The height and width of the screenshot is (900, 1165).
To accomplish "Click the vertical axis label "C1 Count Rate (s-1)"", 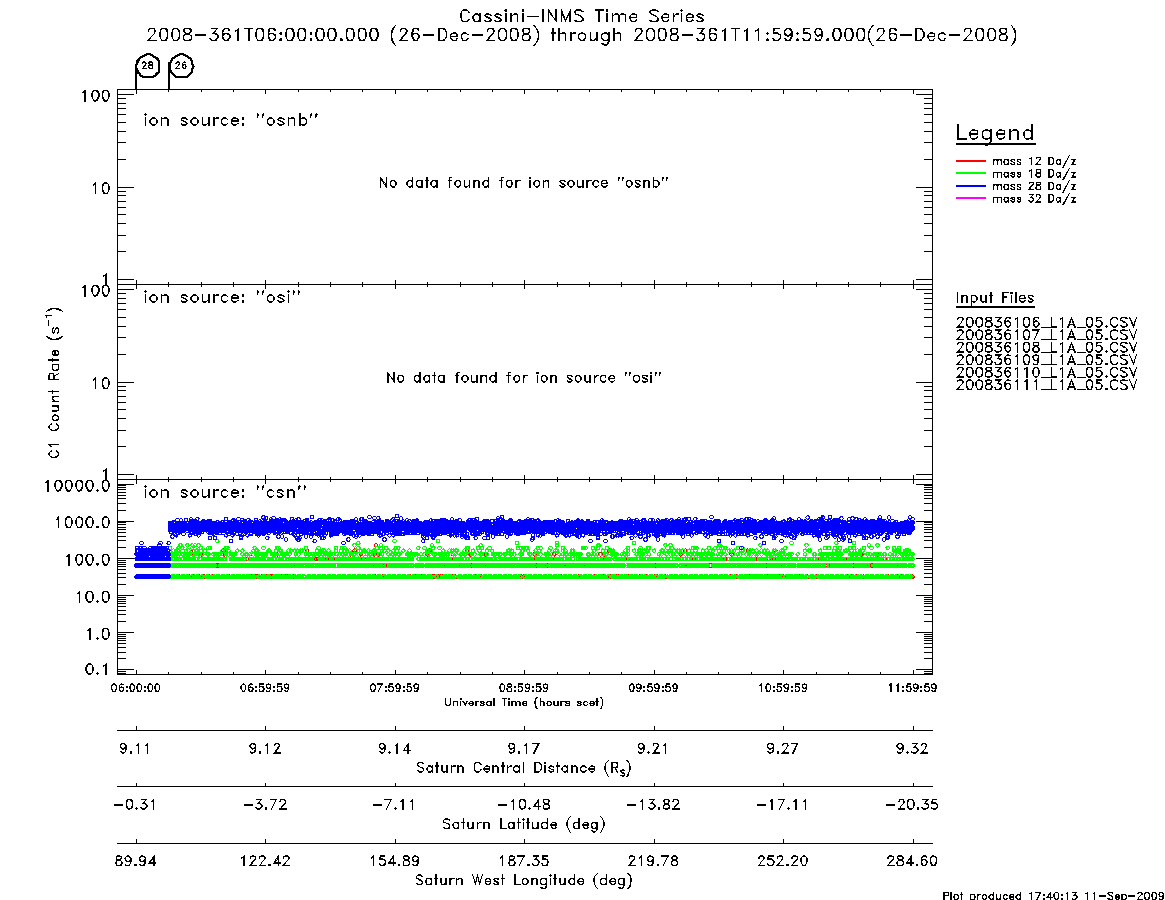I will [x=54, y=381].
